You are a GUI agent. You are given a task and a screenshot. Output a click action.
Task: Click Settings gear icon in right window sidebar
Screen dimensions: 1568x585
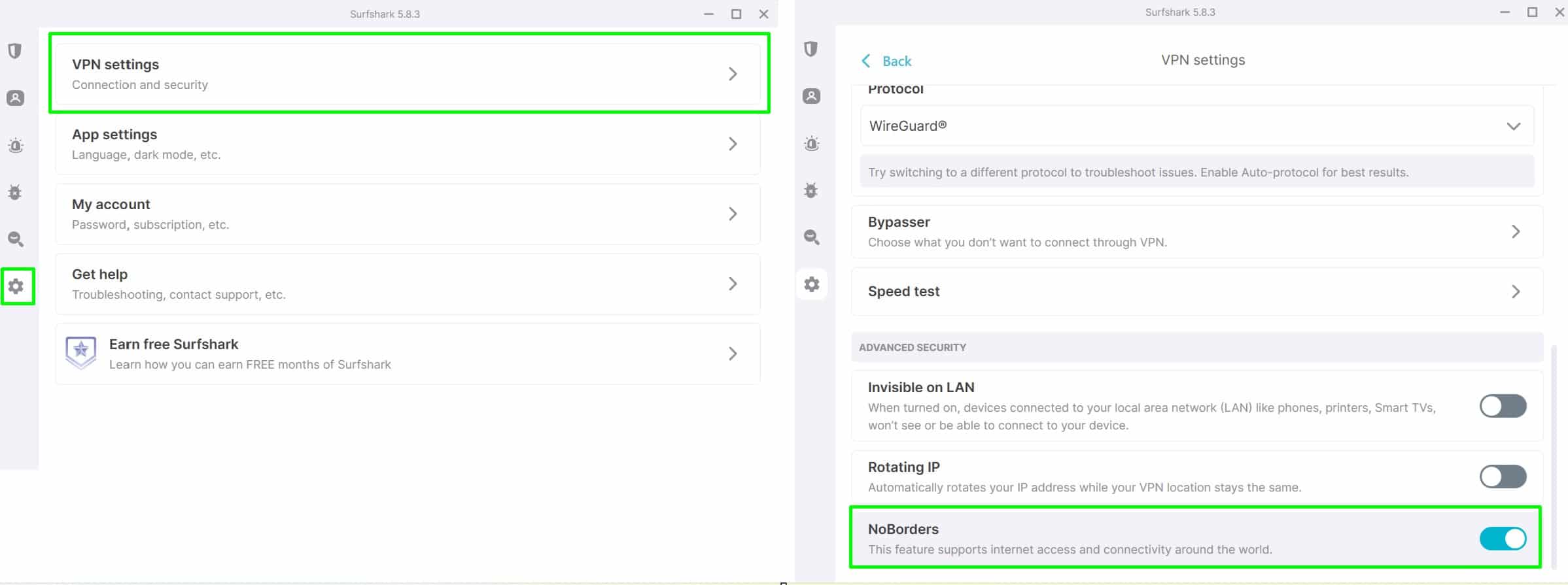point(812,284)
